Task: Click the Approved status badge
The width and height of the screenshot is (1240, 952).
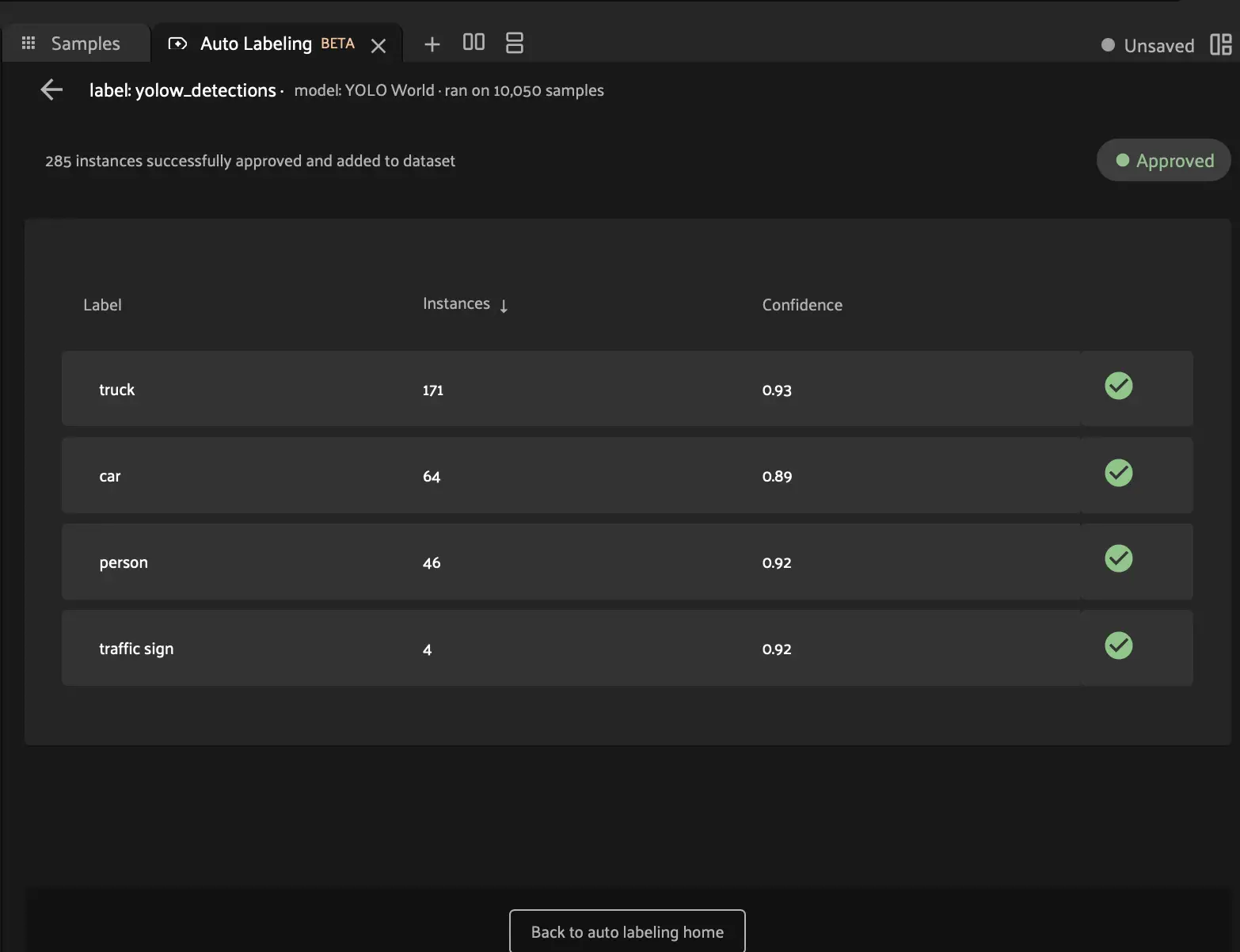Action: 1163,161
